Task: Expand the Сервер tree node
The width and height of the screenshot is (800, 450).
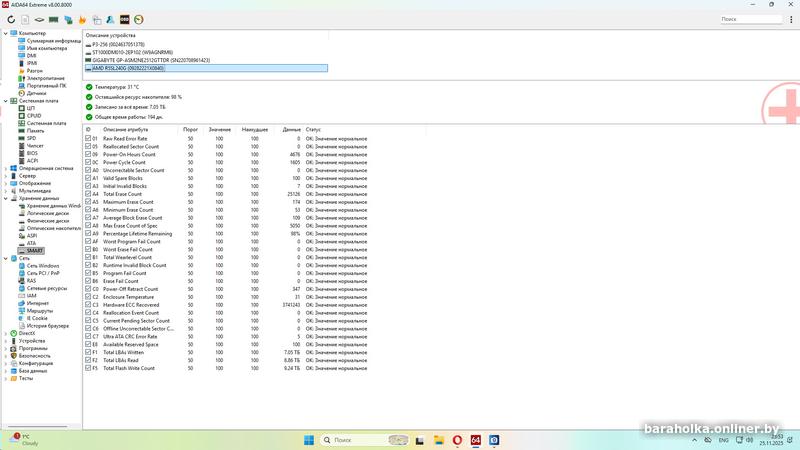Action: pyautogui.click(x=6, y=176)
